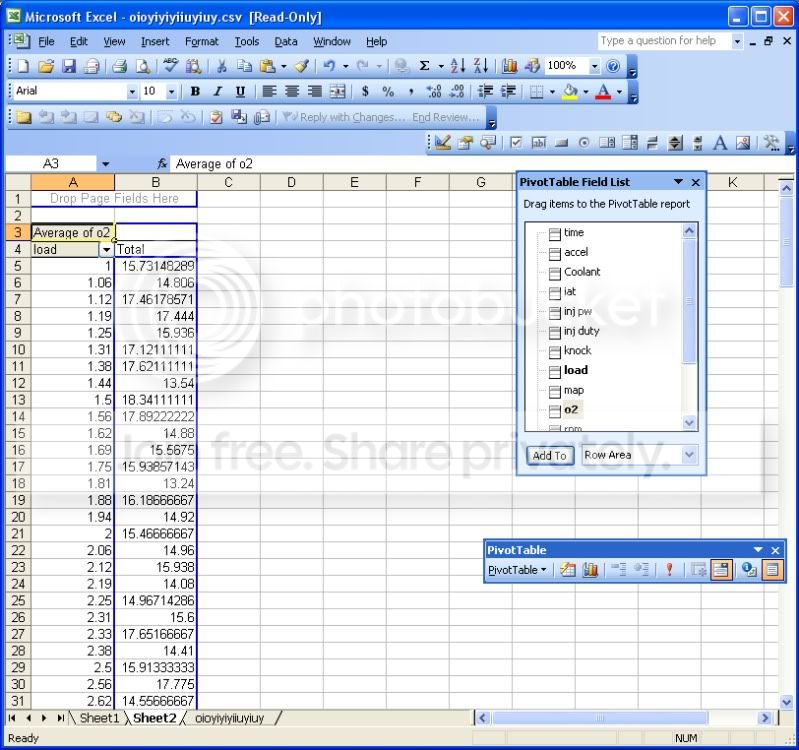Insert AutoSum with the sigma icon
Viewport: 799px width, 750px height.
424,66
